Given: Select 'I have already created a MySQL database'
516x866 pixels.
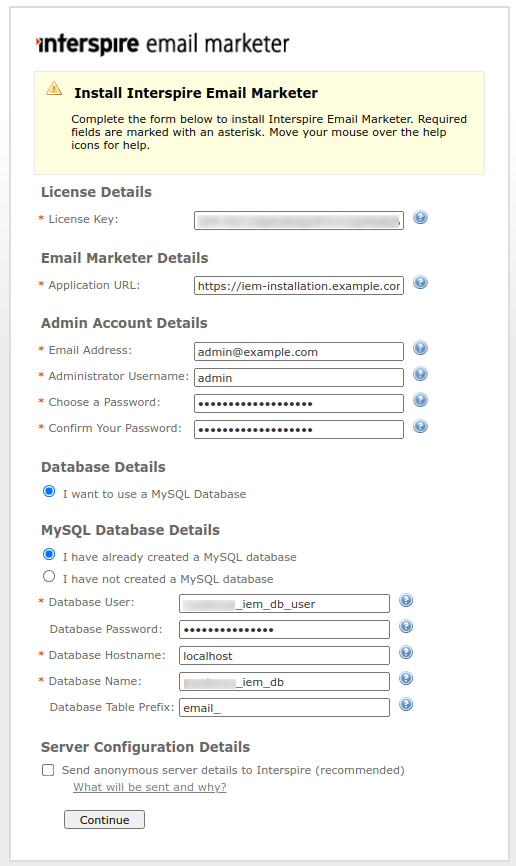Looking at the screenshot, I should pos(49,554).
